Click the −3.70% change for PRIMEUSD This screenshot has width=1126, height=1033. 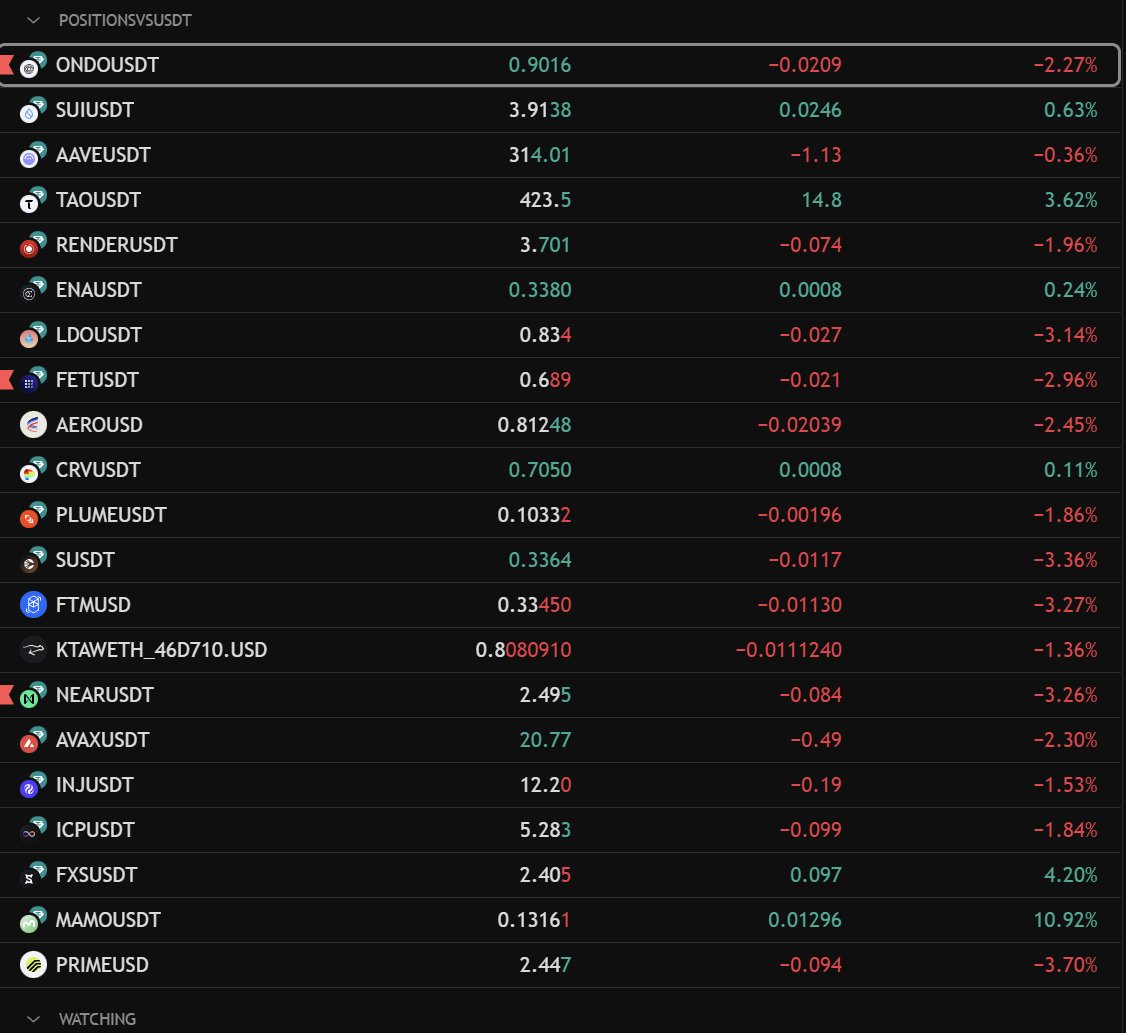(x=1065, y=965)
